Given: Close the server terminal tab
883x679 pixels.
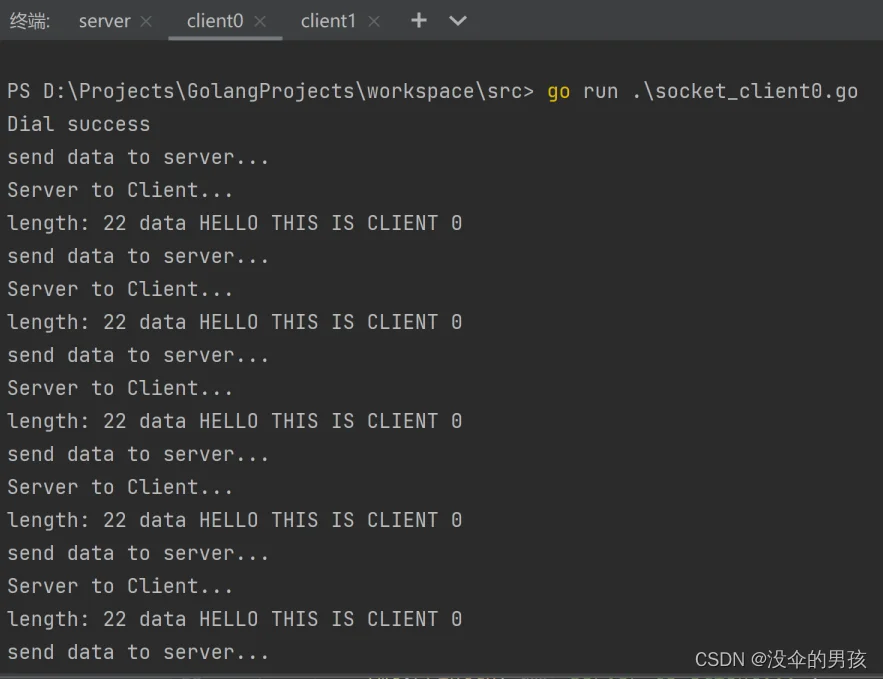Looking at the screenshot, I should pyautogui.click(x=146, y=21).
